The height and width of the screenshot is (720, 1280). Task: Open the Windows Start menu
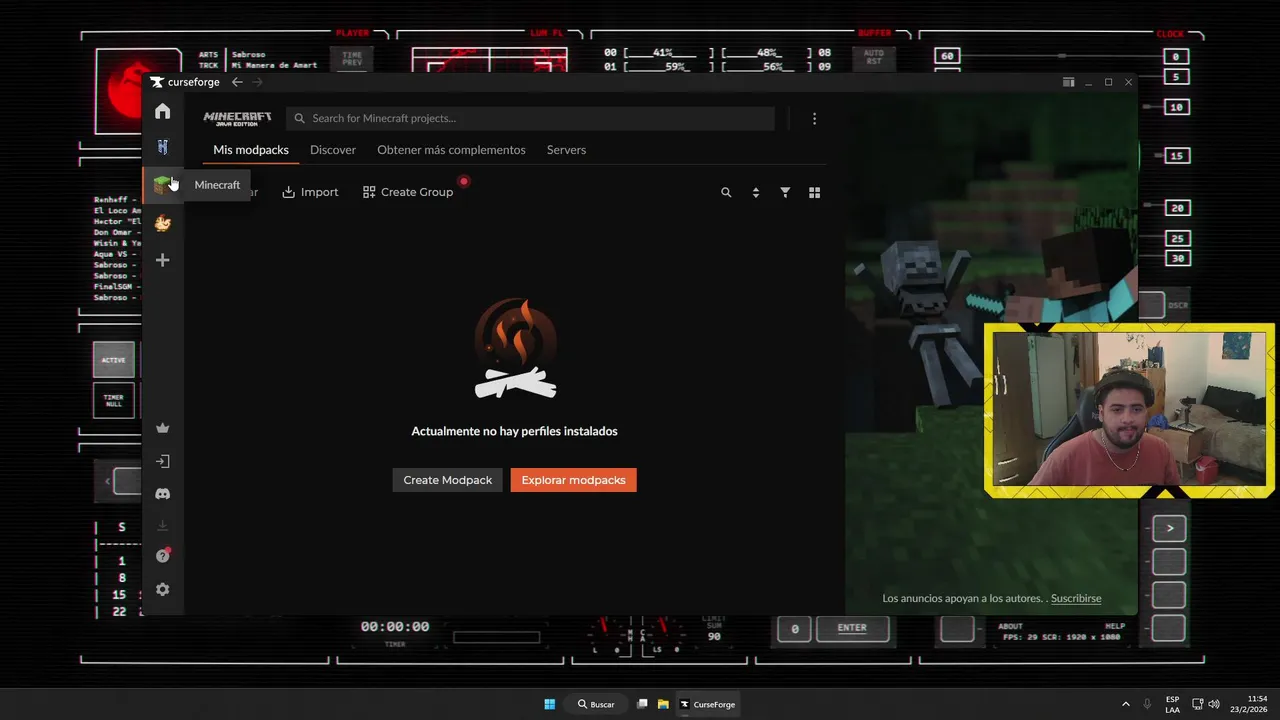pyautogui.click(x=549, y=704)
